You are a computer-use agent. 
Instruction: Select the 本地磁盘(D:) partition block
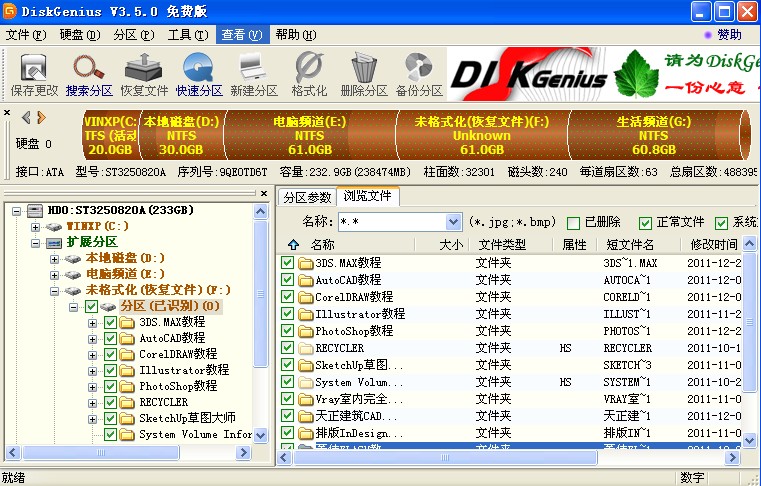coord(182,135)
